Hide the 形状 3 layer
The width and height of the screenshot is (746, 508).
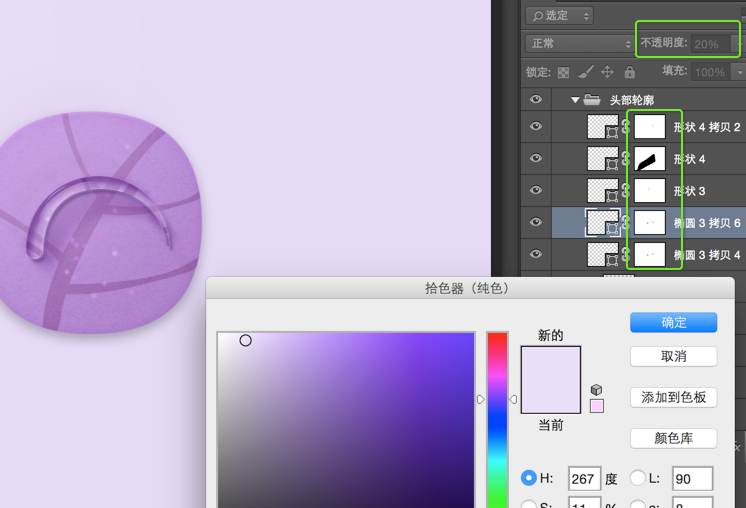pyautogui.click(x=536, y=190)
